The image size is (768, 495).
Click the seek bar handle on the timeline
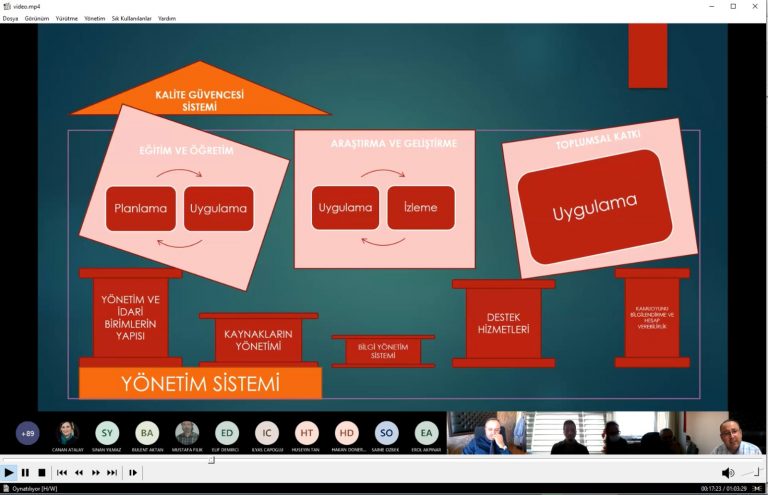point(211,460)
